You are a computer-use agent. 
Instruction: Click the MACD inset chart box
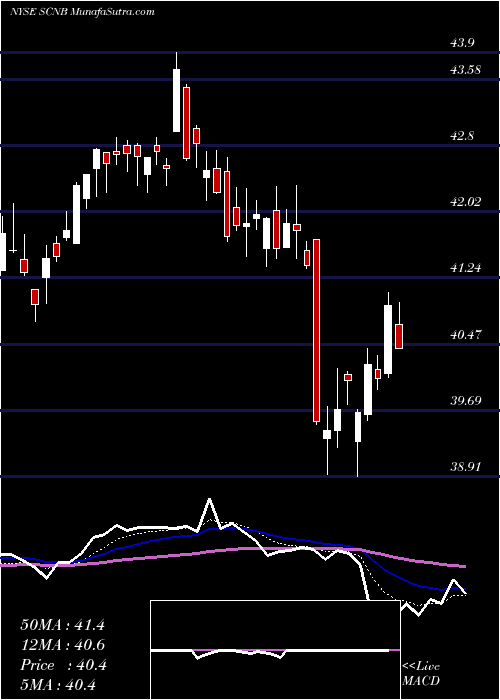pos(275,650)
